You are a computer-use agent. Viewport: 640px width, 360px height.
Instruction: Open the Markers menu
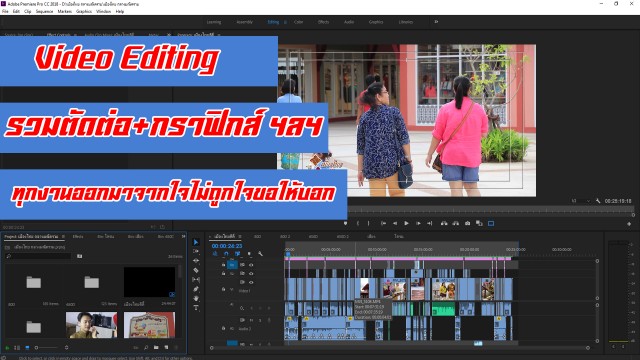64,11
